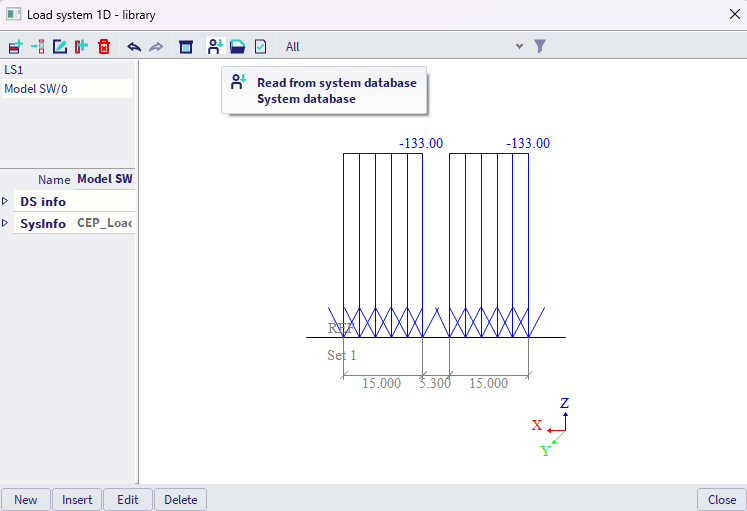The width and height of the screenshot is (747, 511).
Task: Click the Undo arrow icon
Action: [x=134, y=46]
